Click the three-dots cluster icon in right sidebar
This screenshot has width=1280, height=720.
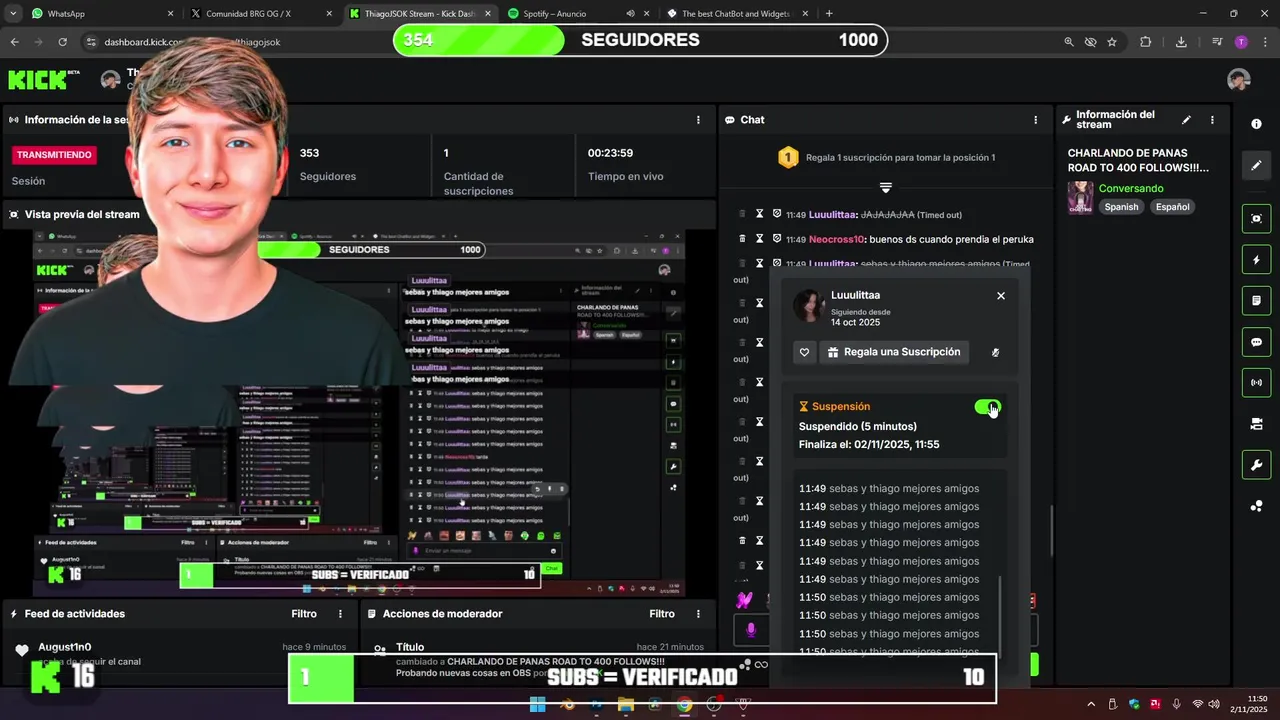[1256, 506]
